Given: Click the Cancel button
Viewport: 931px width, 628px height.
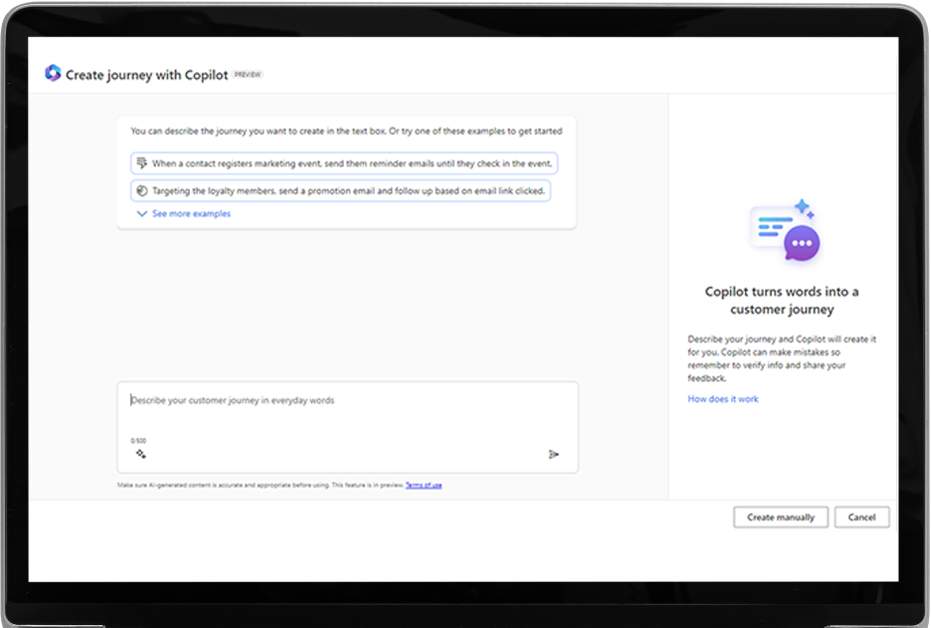Looking at the screenshot, I should [x=862, y=517].
